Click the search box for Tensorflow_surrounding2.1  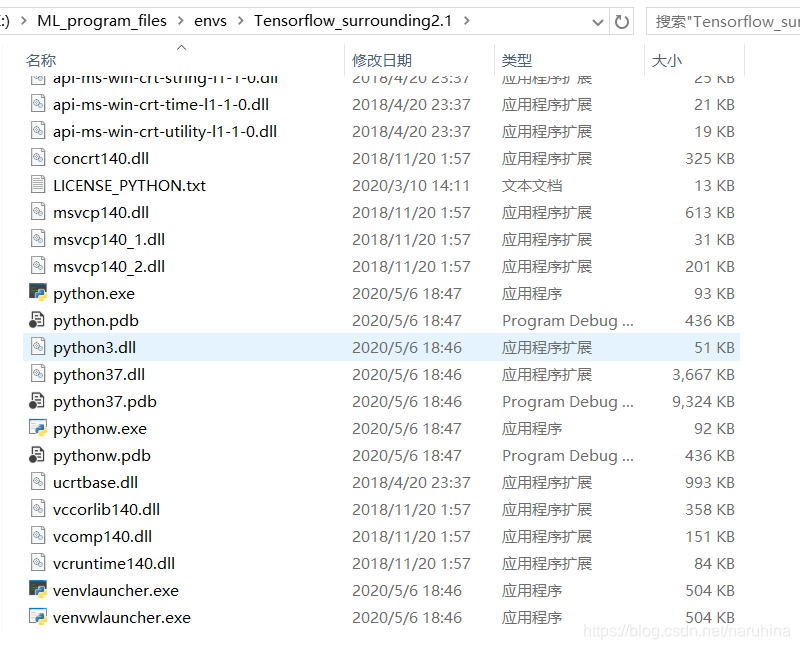click(723, 21)
